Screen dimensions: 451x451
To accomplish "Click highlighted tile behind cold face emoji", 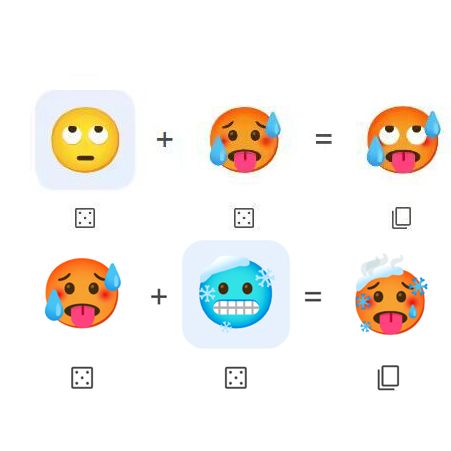I will (x=236, y=294).
